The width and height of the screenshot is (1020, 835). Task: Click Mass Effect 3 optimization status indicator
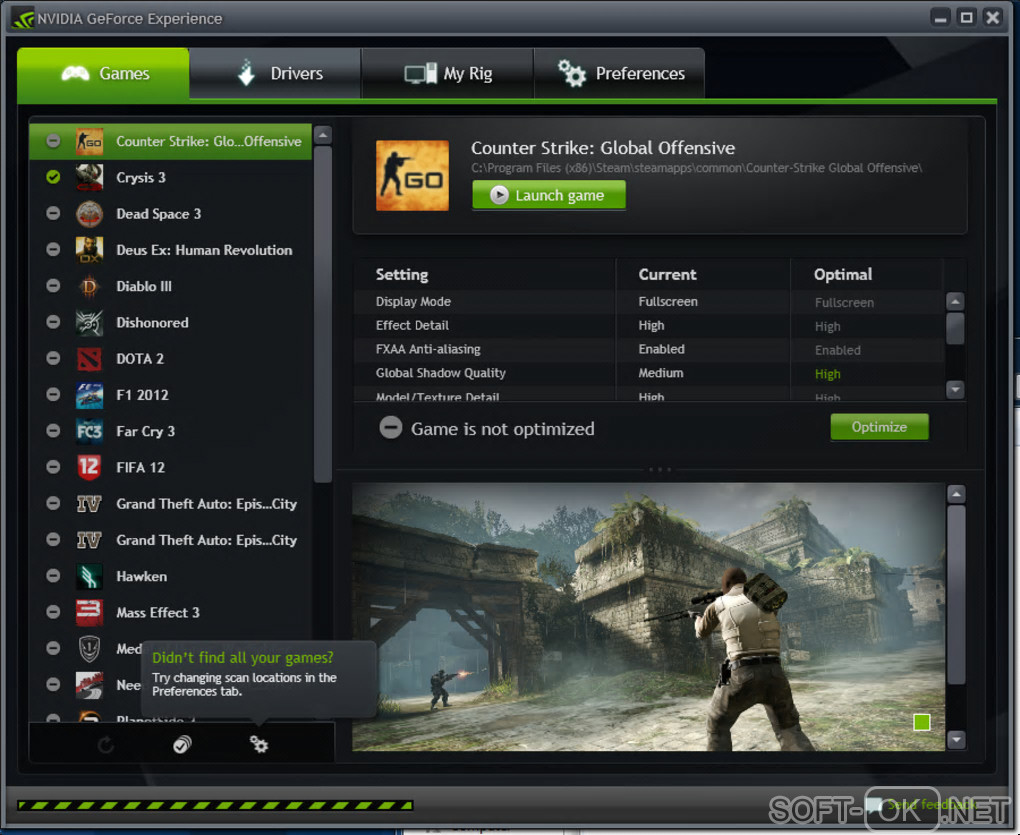pos(53,612)
